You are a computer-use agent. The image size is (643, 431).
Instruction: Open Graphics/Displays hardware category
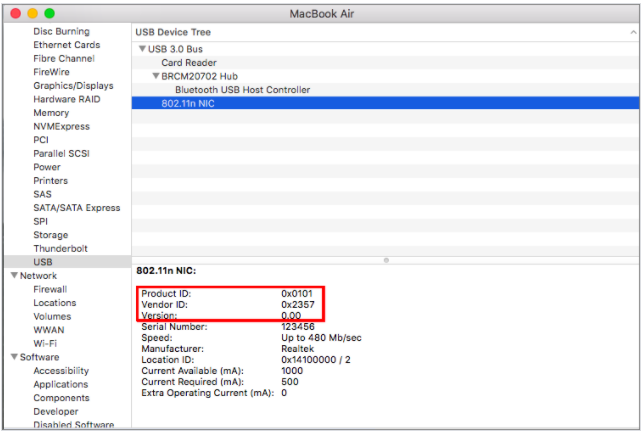[73, 86]
